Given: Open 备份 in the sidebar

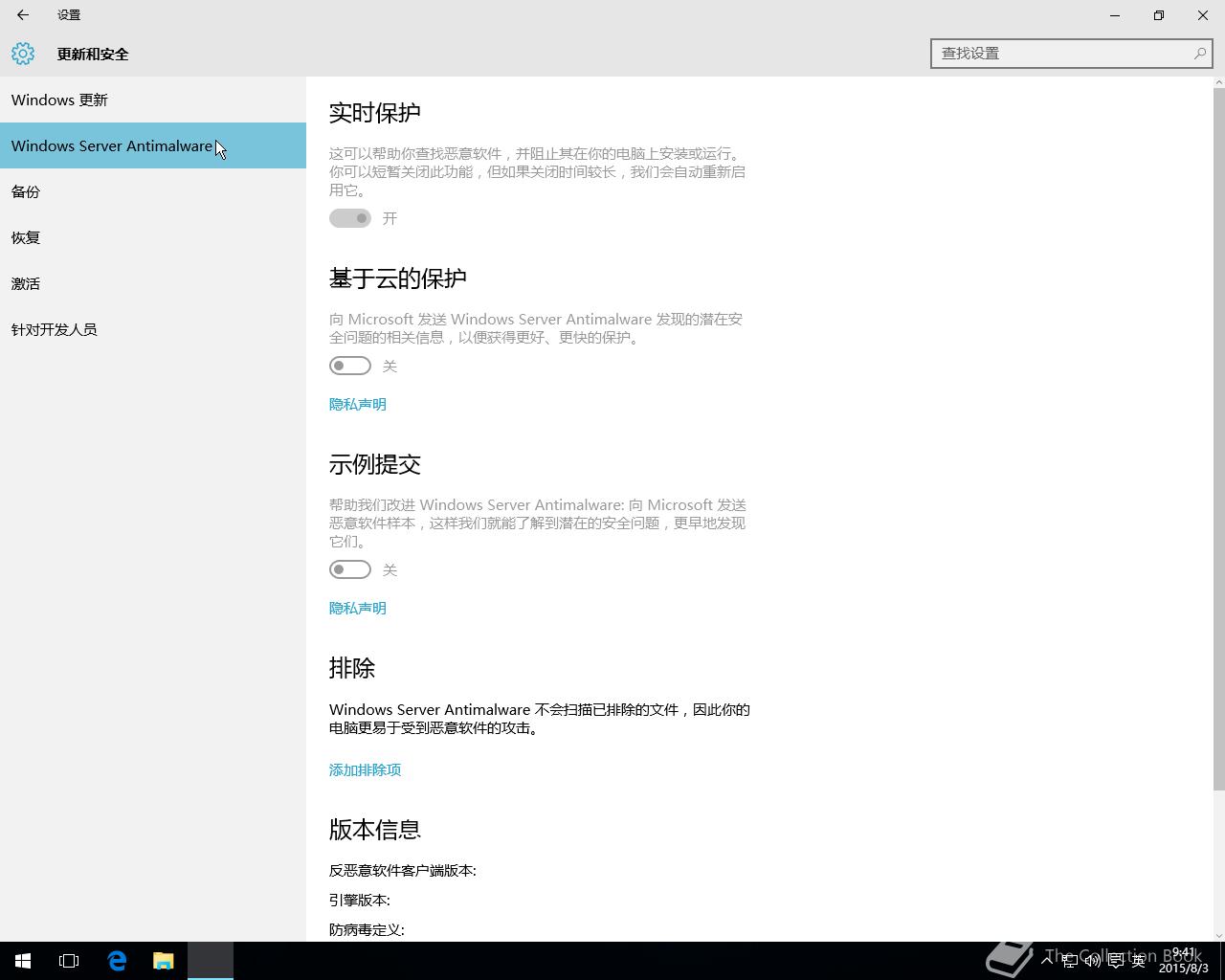Looking at the screenshot, I should coord(153,191).
